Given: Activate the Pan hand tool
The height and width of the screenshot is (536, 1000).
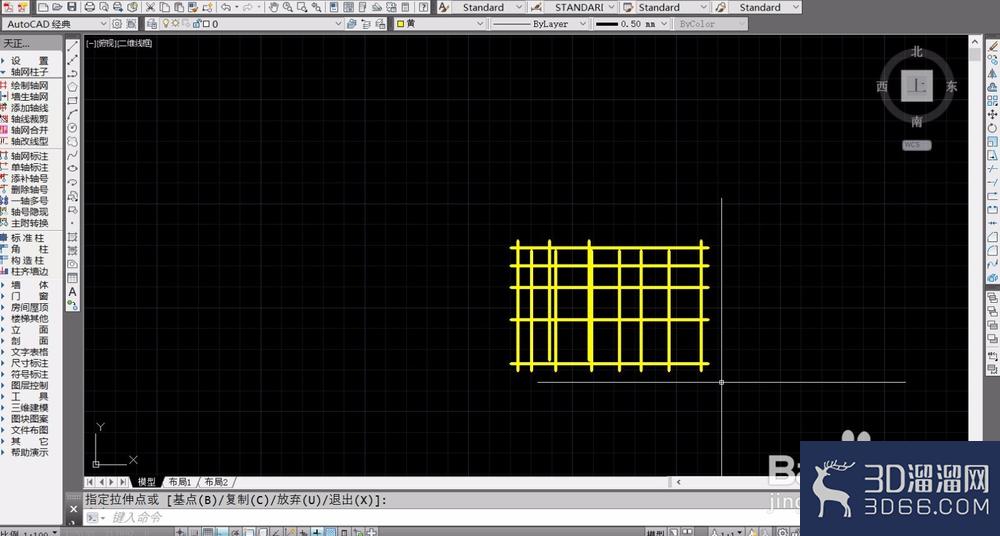Looking at the screenshot, I should point(274,7).
